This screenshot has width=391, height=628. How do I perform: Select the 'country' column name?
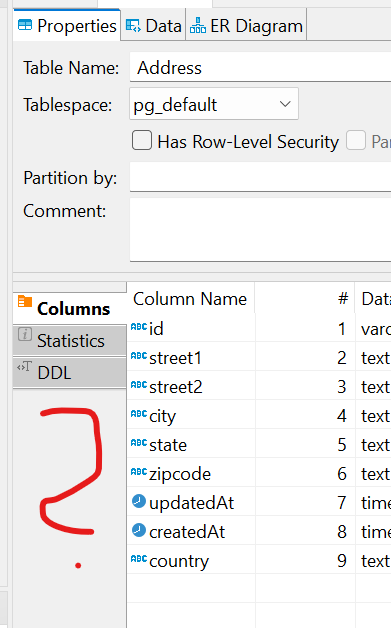[x=179, y=562]
